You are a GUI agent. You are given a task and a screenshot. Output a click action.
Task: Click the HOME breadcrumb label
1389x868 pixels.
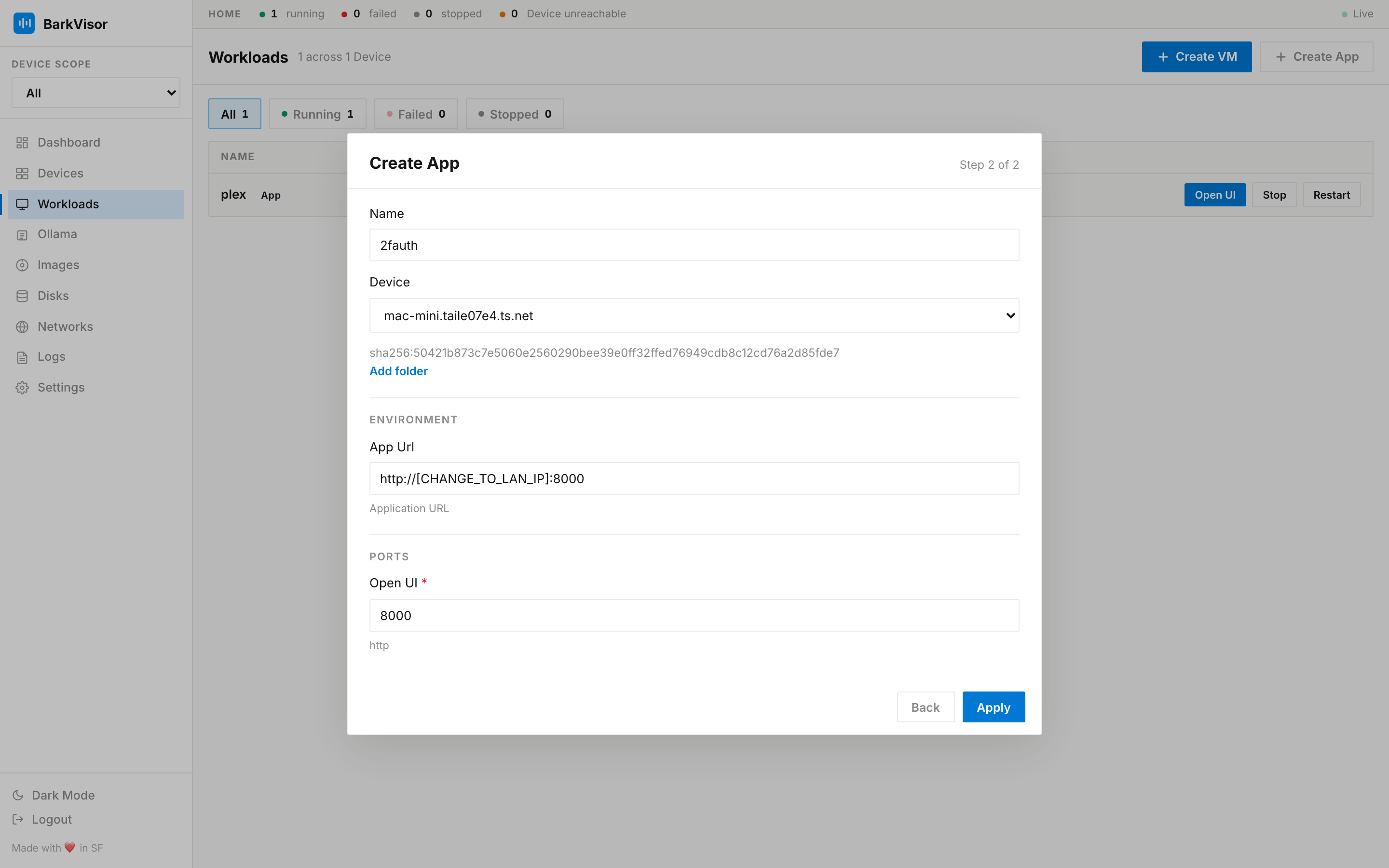point(224,14)
